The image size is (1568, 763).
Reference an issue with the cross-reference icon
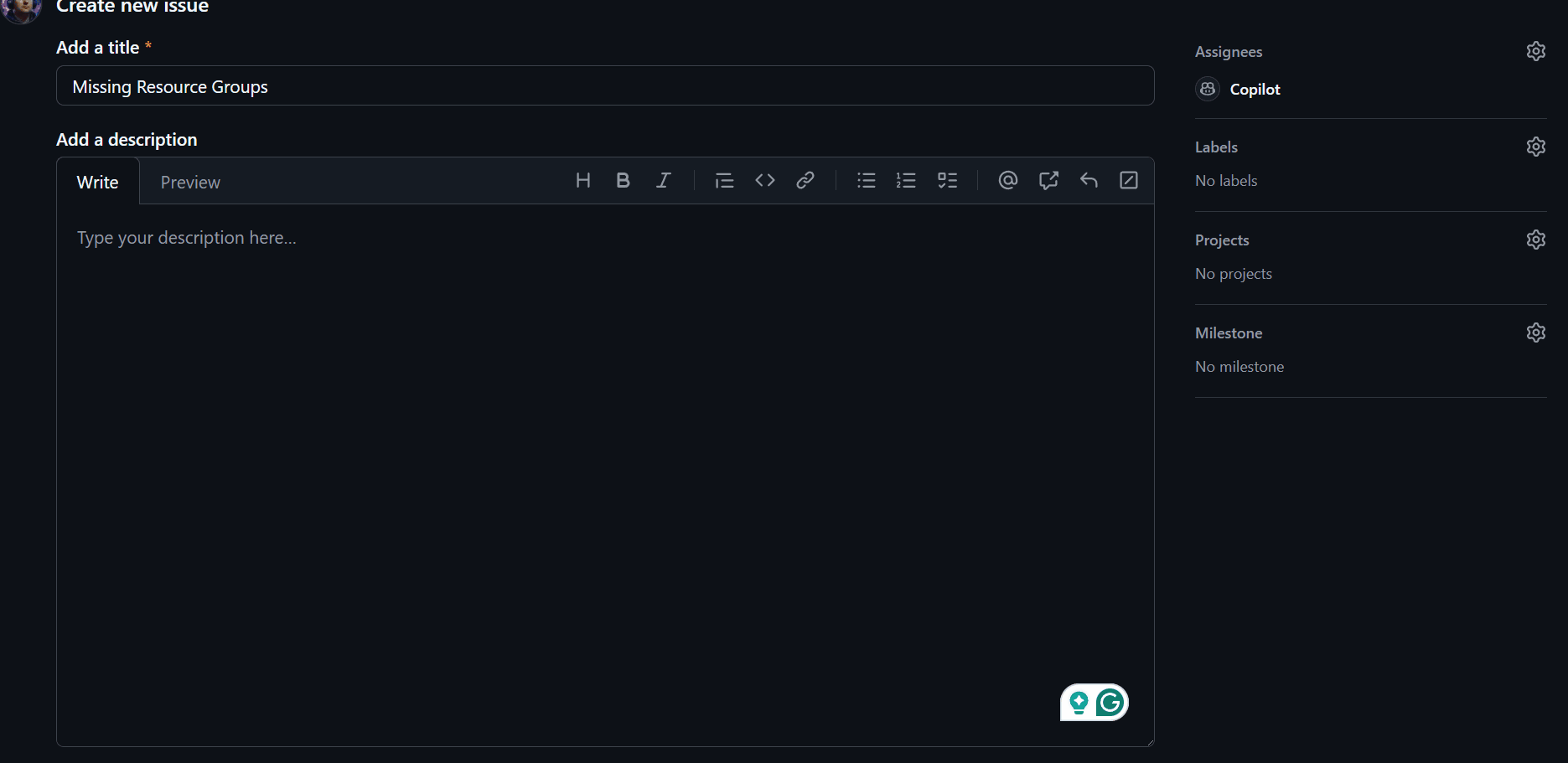(x=1048, y=180)
